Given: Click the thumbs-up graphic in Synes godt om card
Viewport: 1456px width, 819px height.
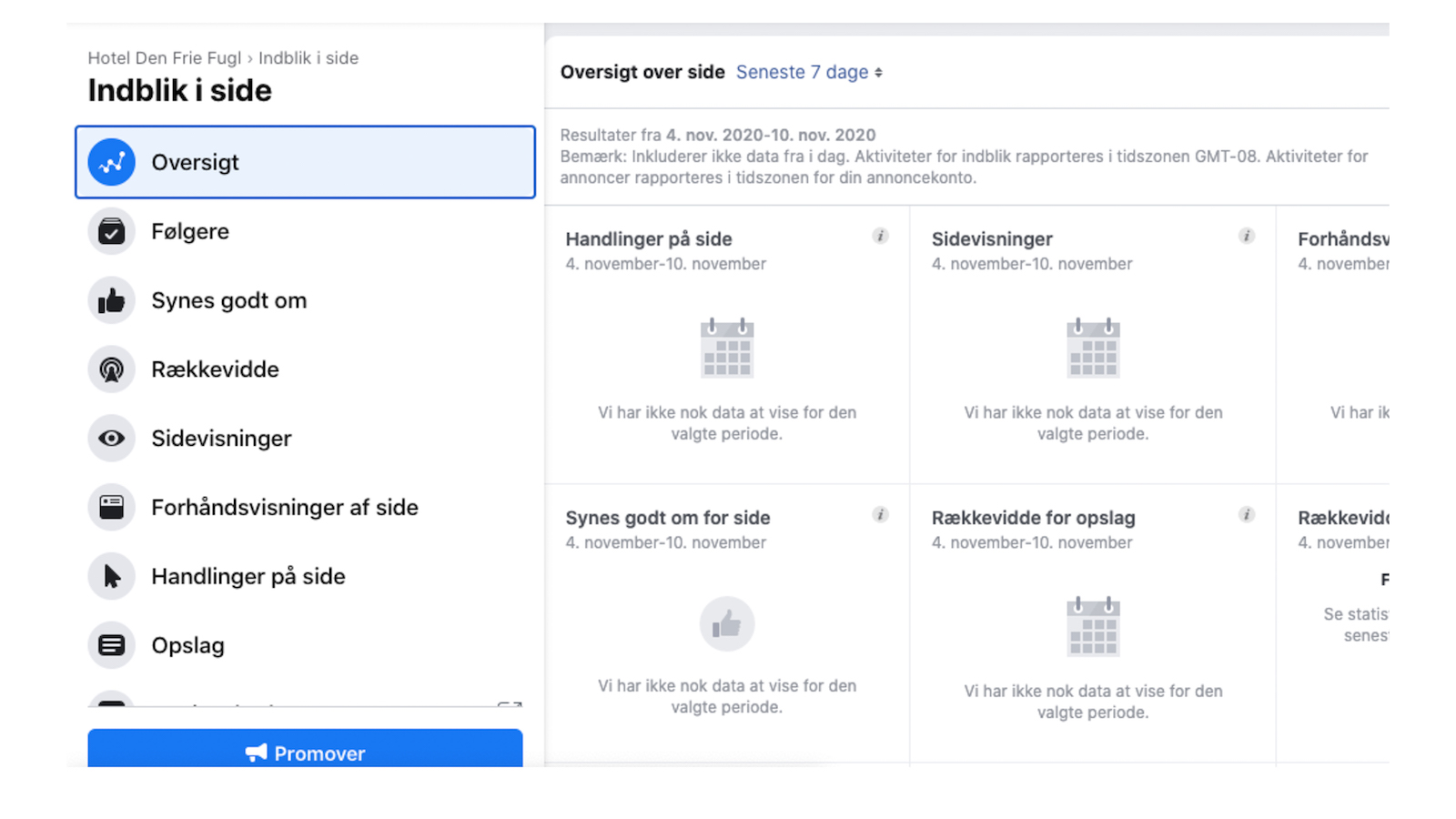Looking at the screenshot, I should 726,623.
